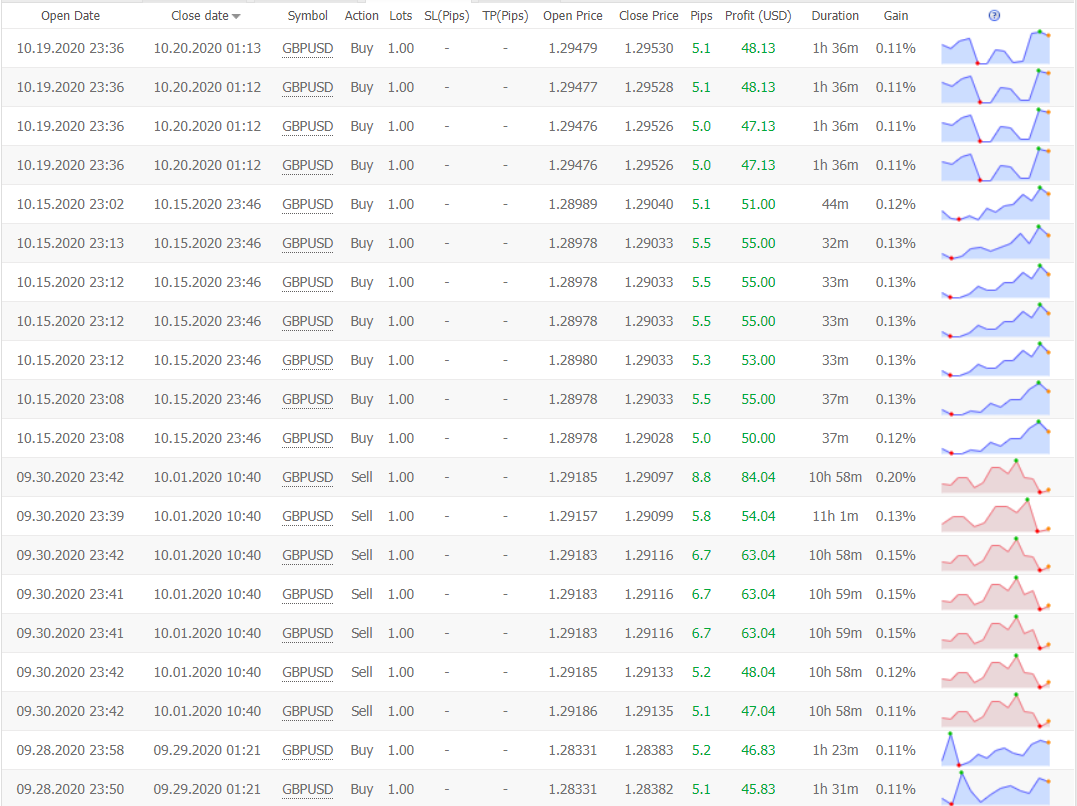This screenshot has height=806, width=1077.
Task: Sort by the Pips column header
Action: 701,16
